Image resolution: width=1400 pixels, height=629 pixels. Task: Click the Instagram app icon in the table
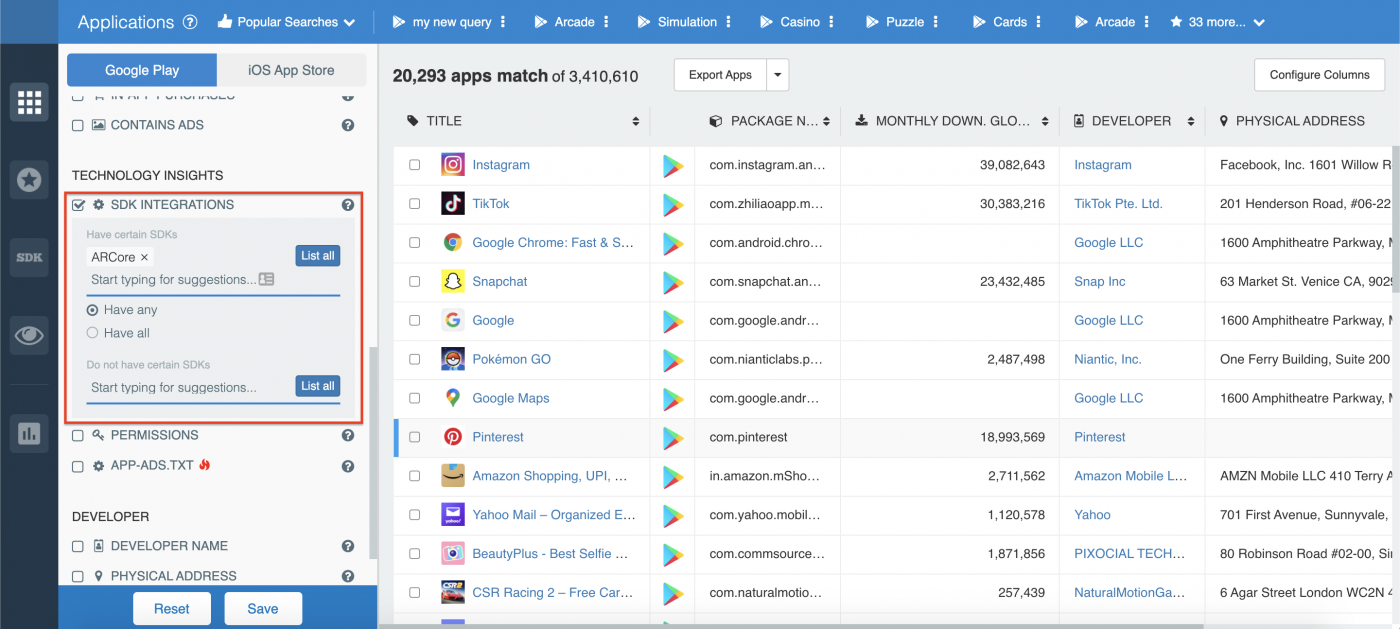[452, 164]
